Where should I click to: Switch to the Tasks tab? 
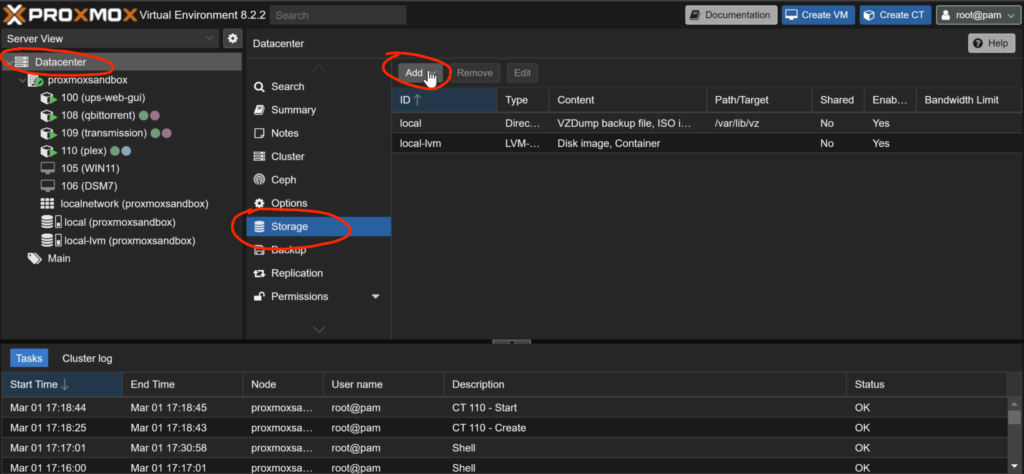point(29,358)
